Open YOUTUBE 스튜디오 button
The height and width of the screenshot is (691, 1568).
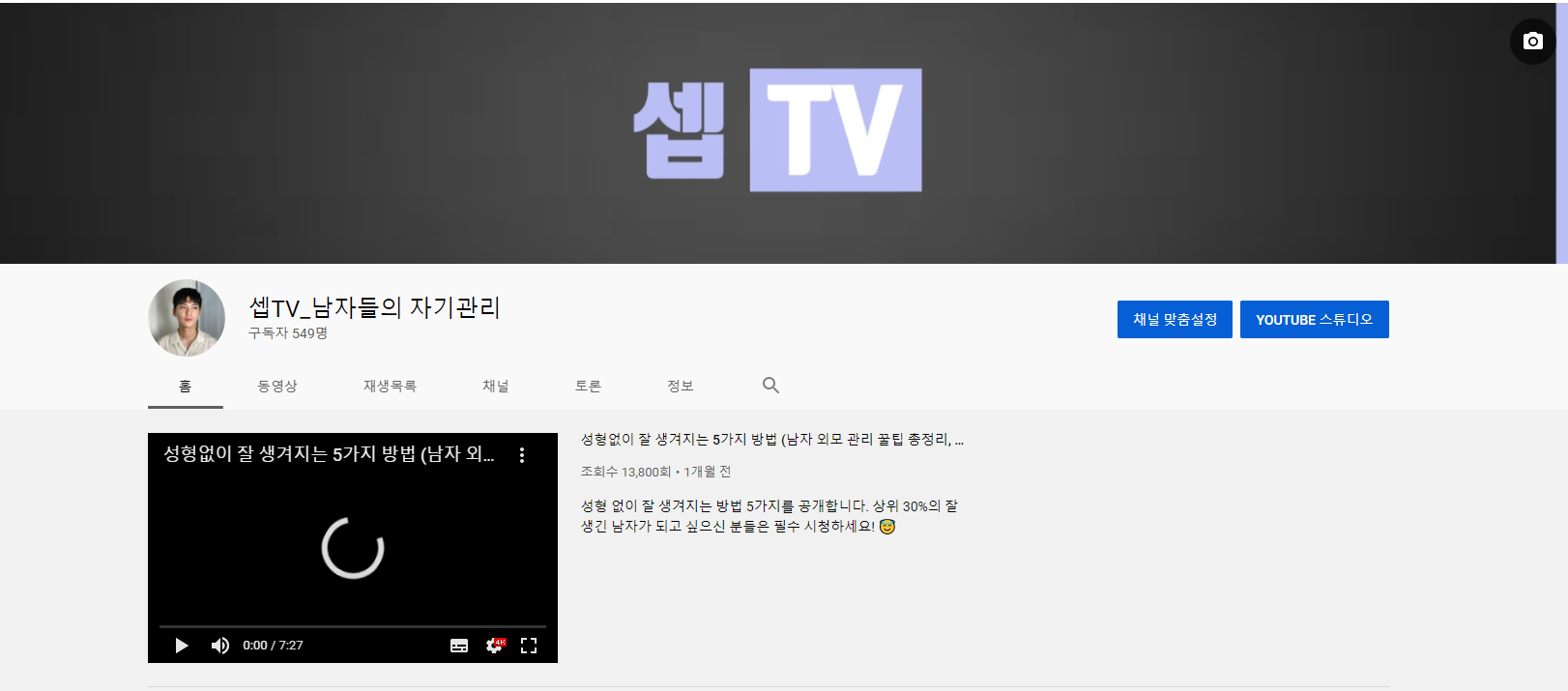click(1315, 319)
